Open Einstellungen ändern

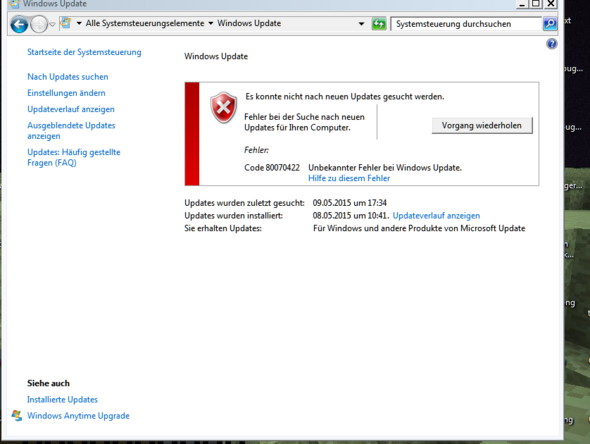[x=66, y=93]
